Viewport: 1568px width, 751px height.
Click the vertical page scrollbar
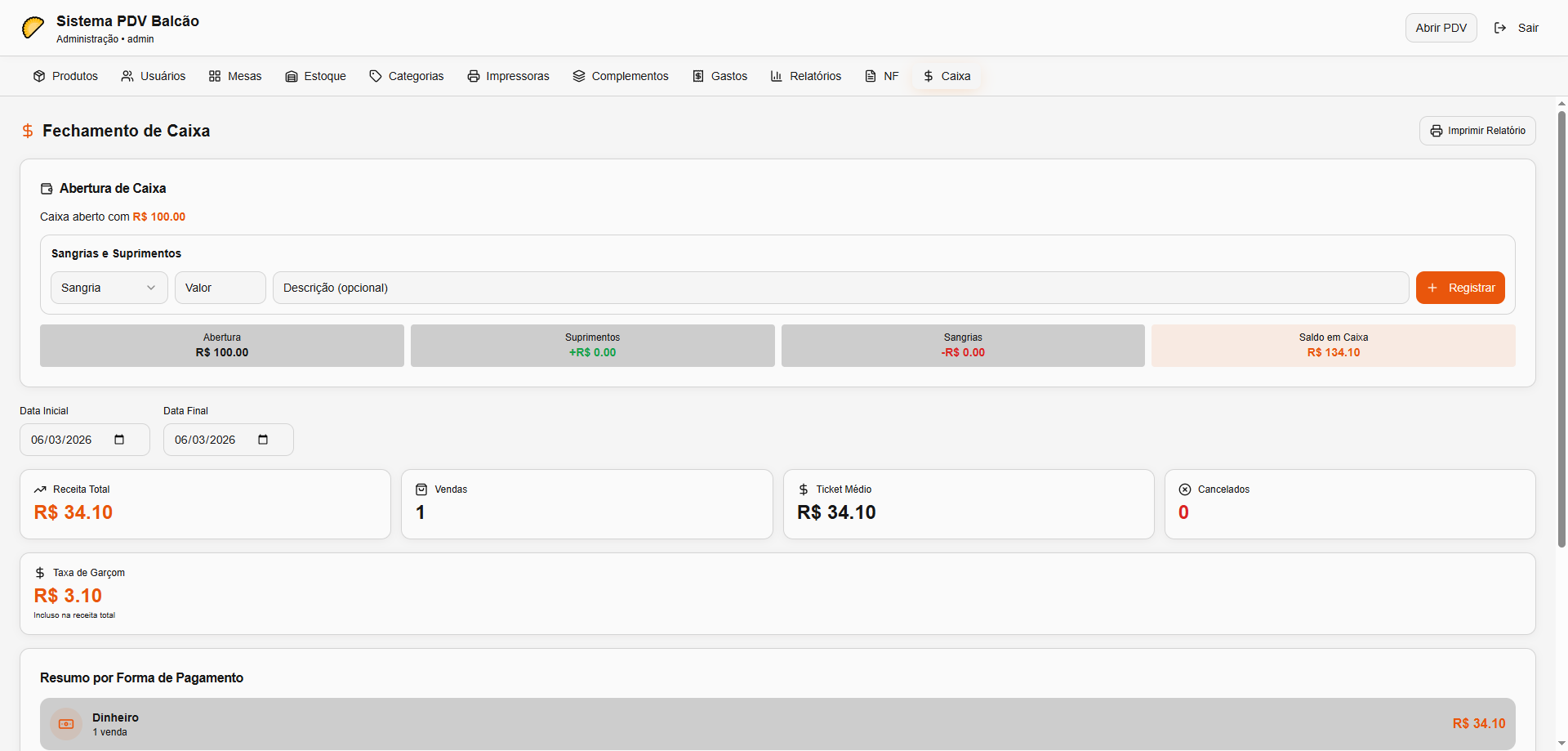click(x=1561, y=327)
